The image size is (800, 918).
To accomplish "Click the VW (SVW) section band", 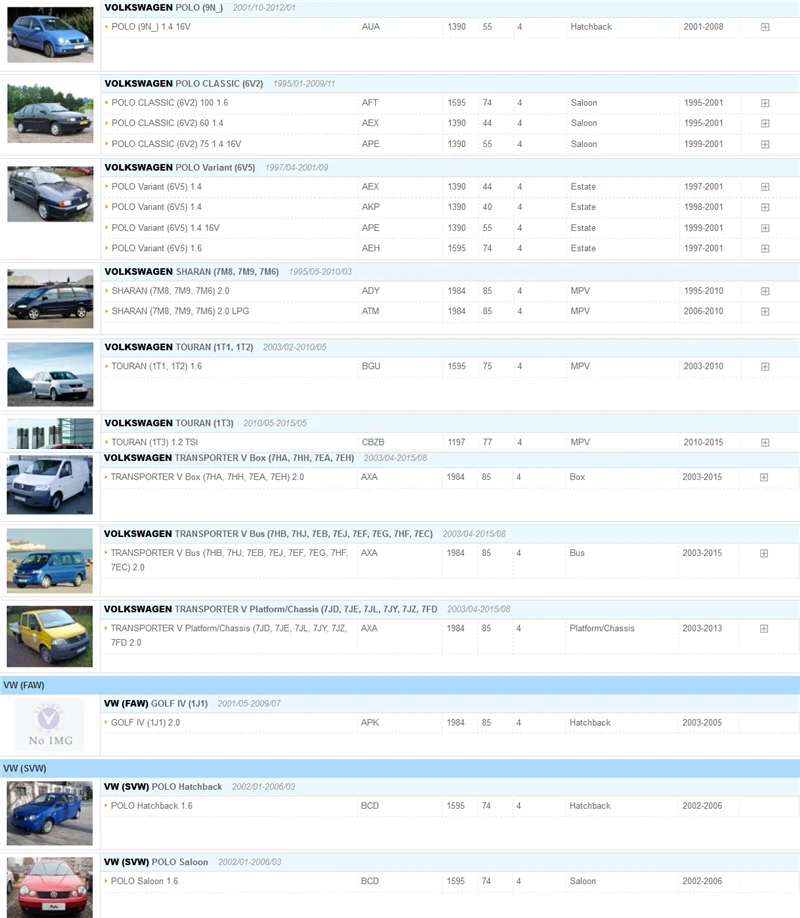I will (400, 768).
